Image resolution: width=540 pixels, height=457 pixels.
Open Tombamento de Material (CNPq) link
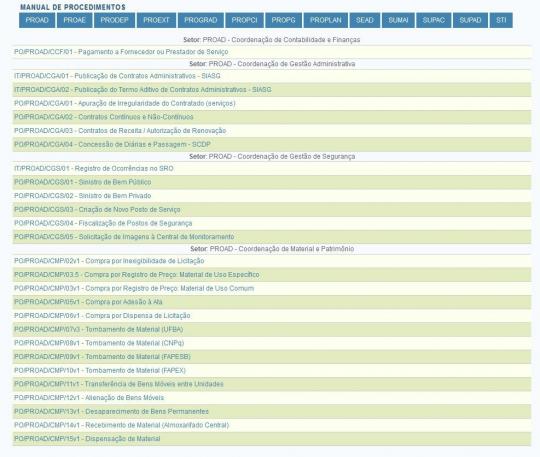[x=99, y=343]
